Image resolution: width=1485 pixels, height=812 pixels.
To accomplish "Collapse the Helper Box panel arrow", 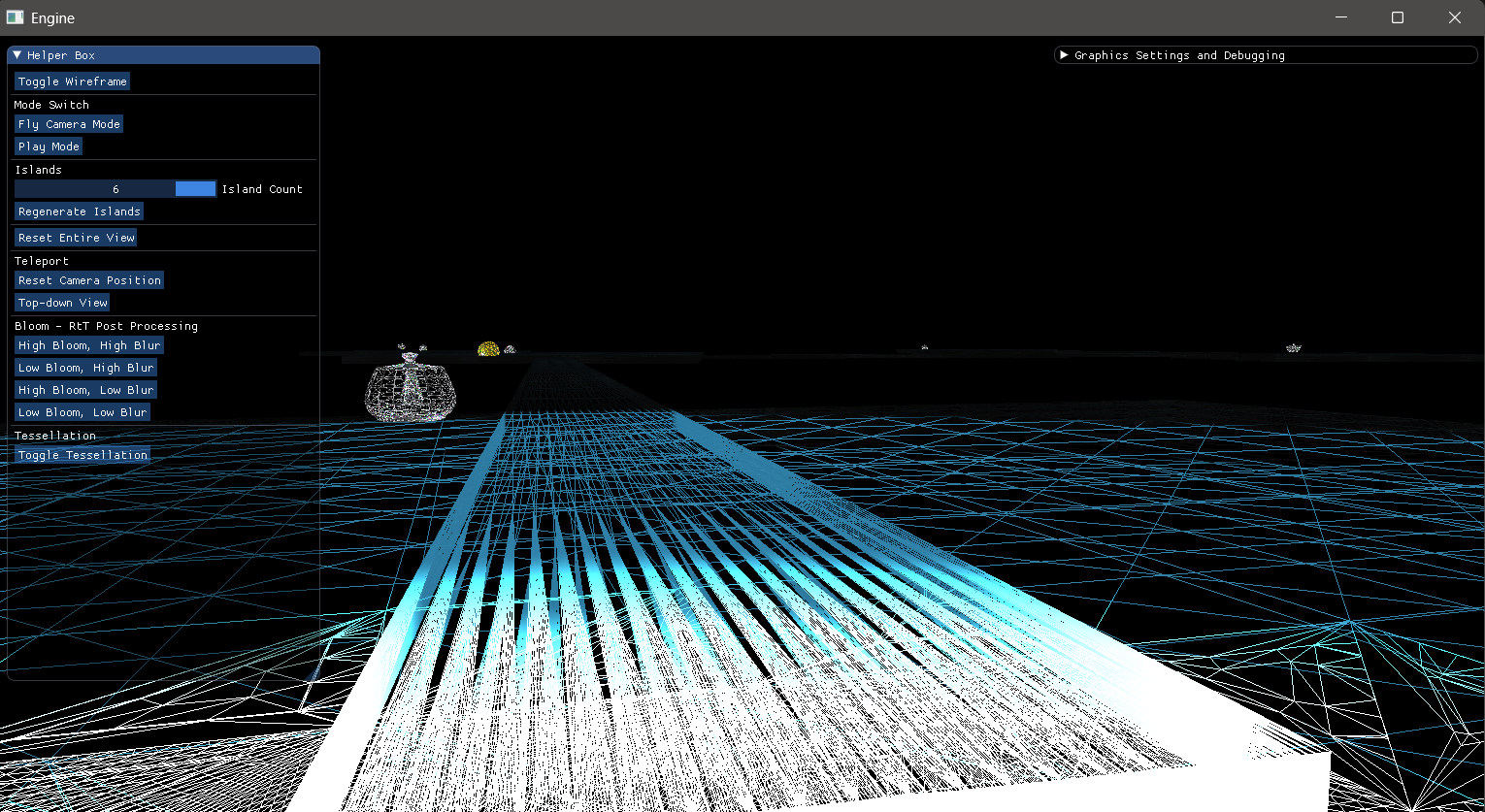I will [17, 55].
